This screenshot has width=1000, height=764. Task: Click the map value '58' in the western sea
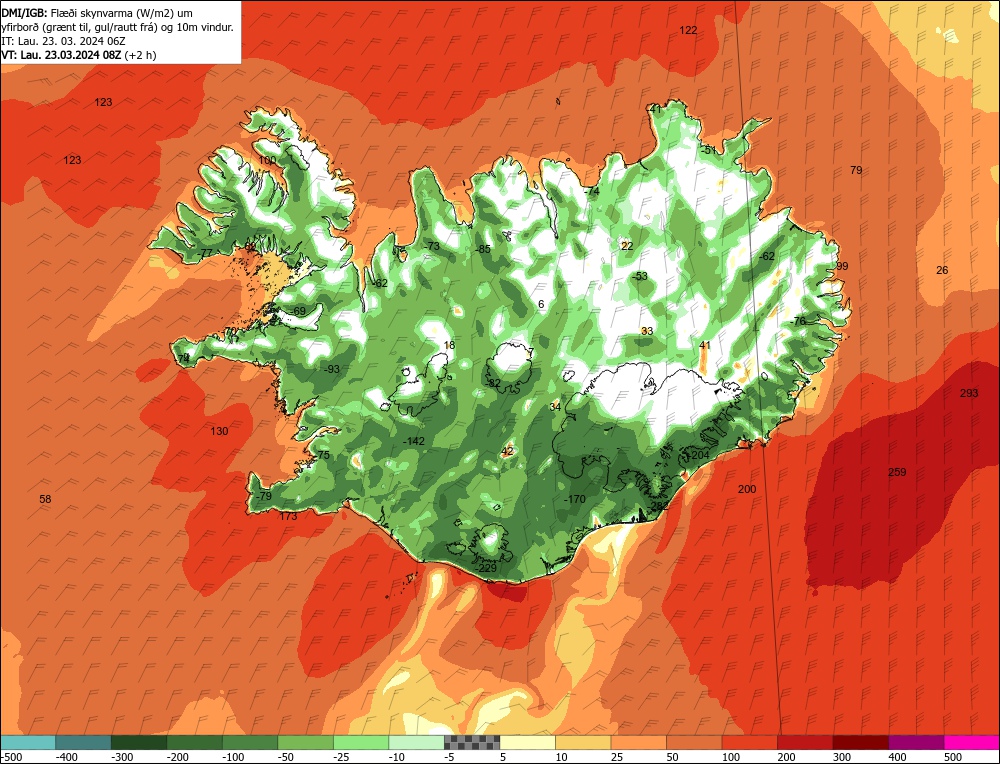45,499
